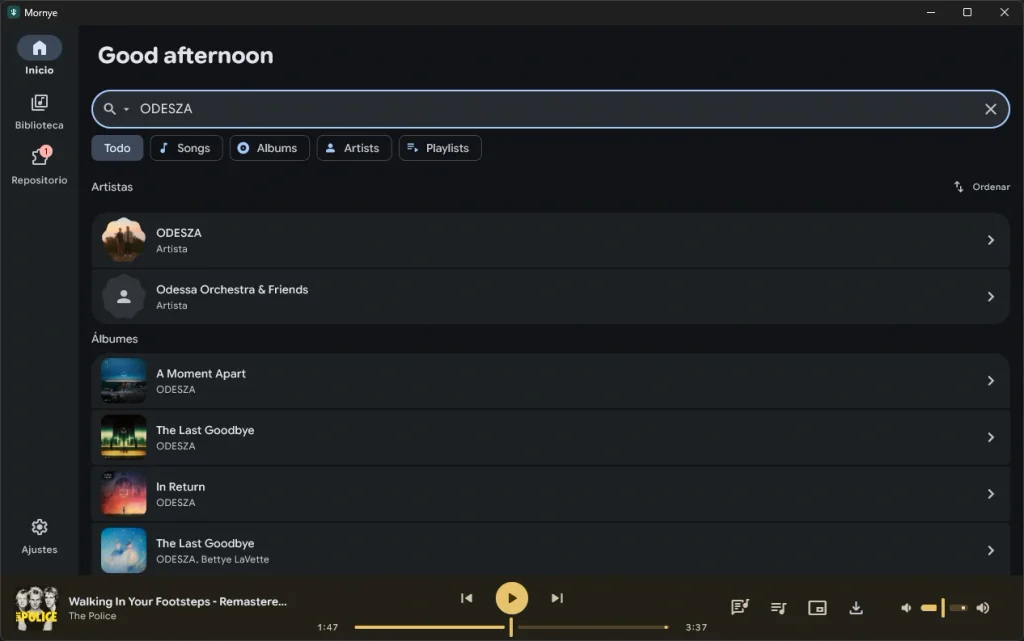
Task: Click In Return album cover
Action: [123, 494]
